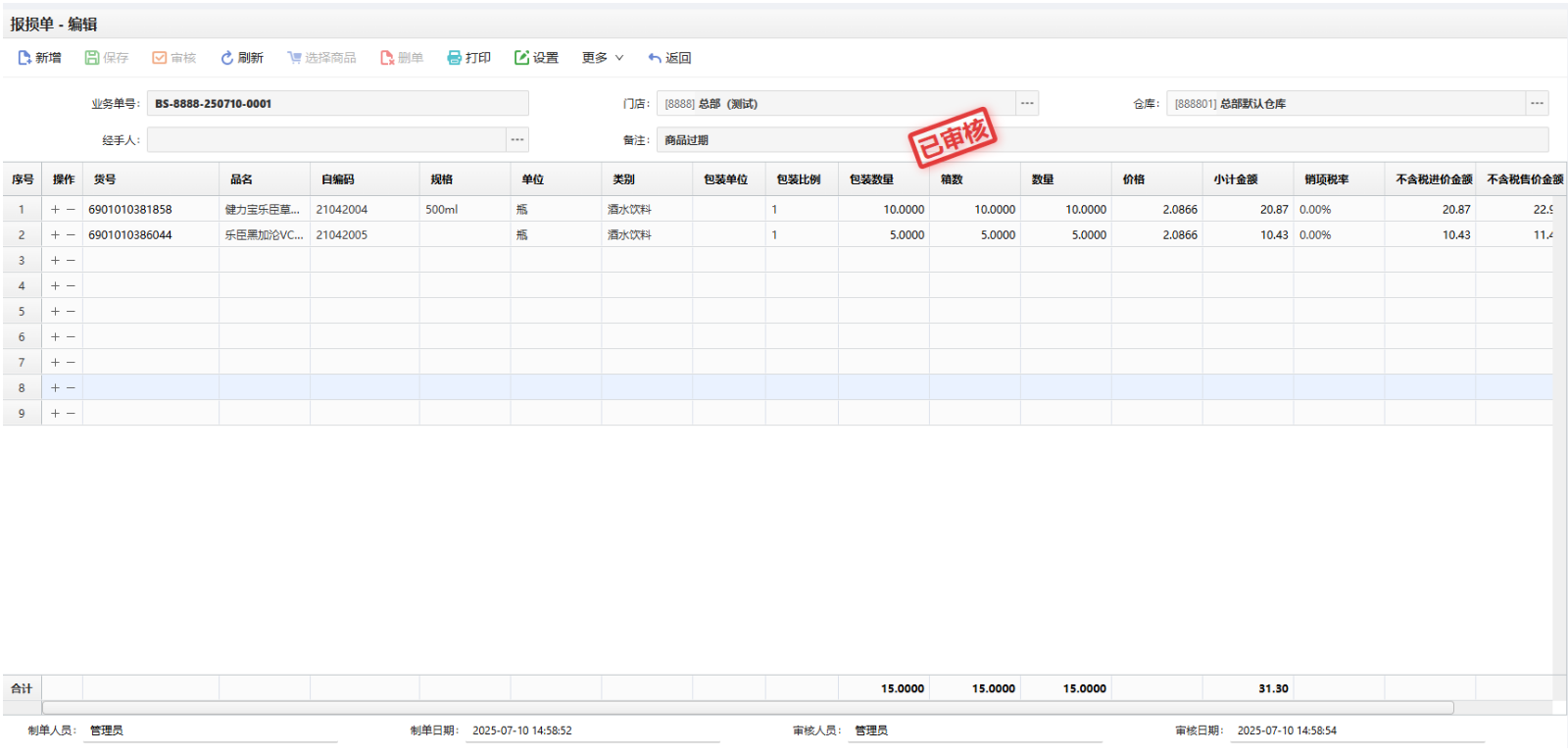Add a row after row 1 with plus
Image resolution: width=1568 pixels, height=755 pixels.
[x=55, y=210]
